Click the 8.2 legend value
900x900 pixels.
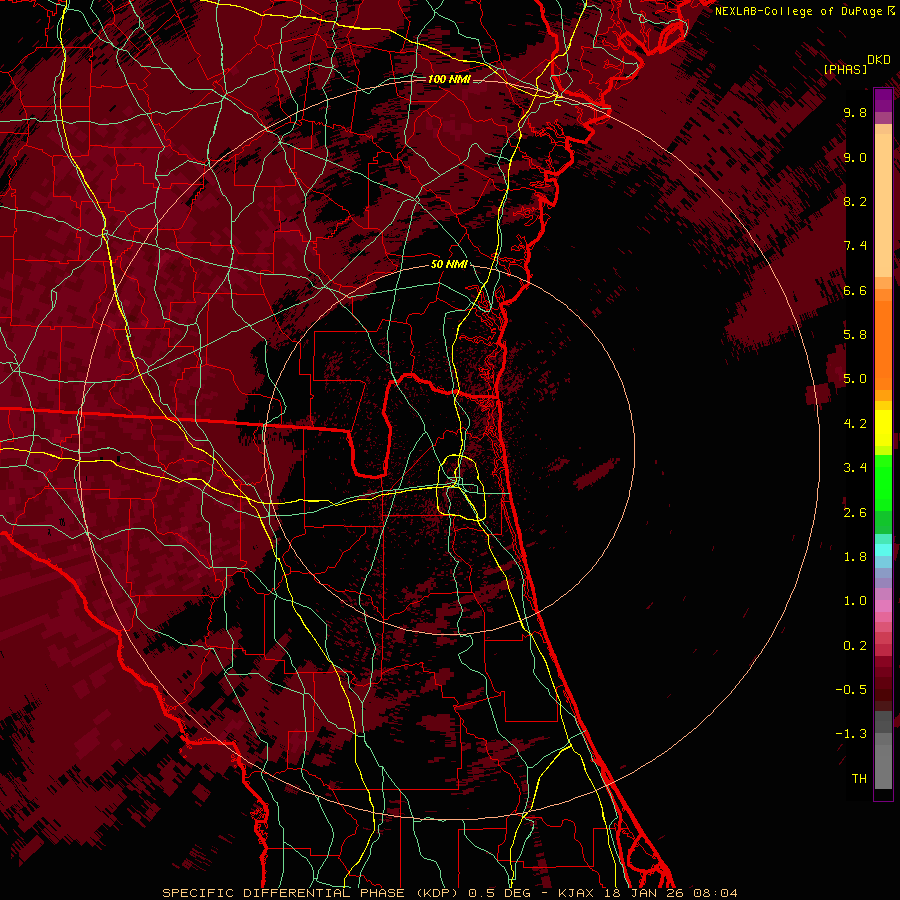[x=855, y=201]
